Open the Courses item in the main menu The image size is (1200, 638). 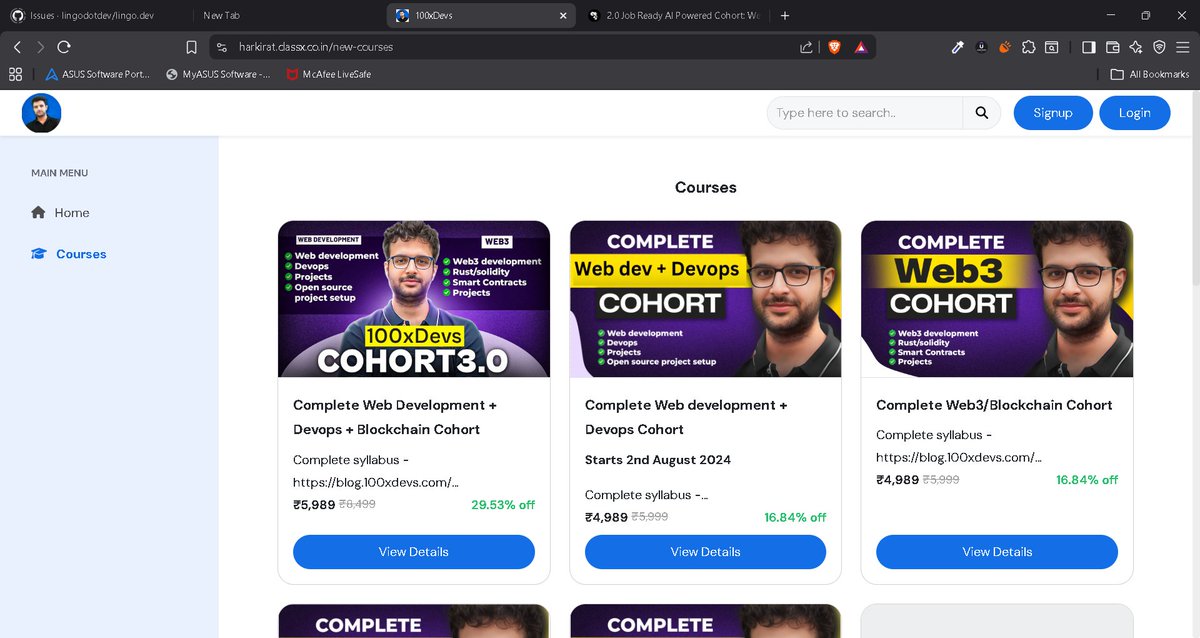click(x=68, y=254)
